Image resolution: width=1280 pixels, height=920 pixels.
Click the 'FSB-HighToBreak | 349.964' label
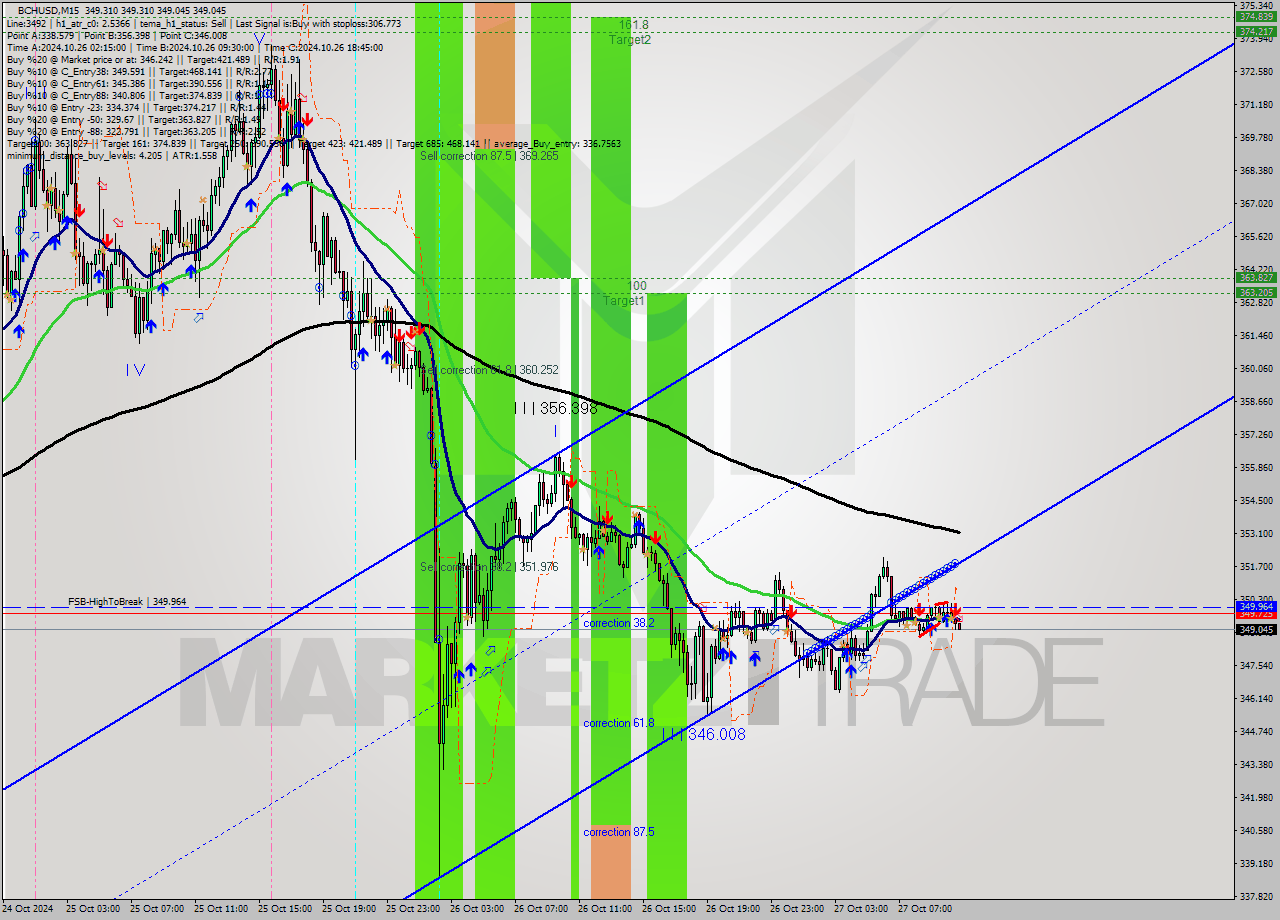(x=127, y=602)
